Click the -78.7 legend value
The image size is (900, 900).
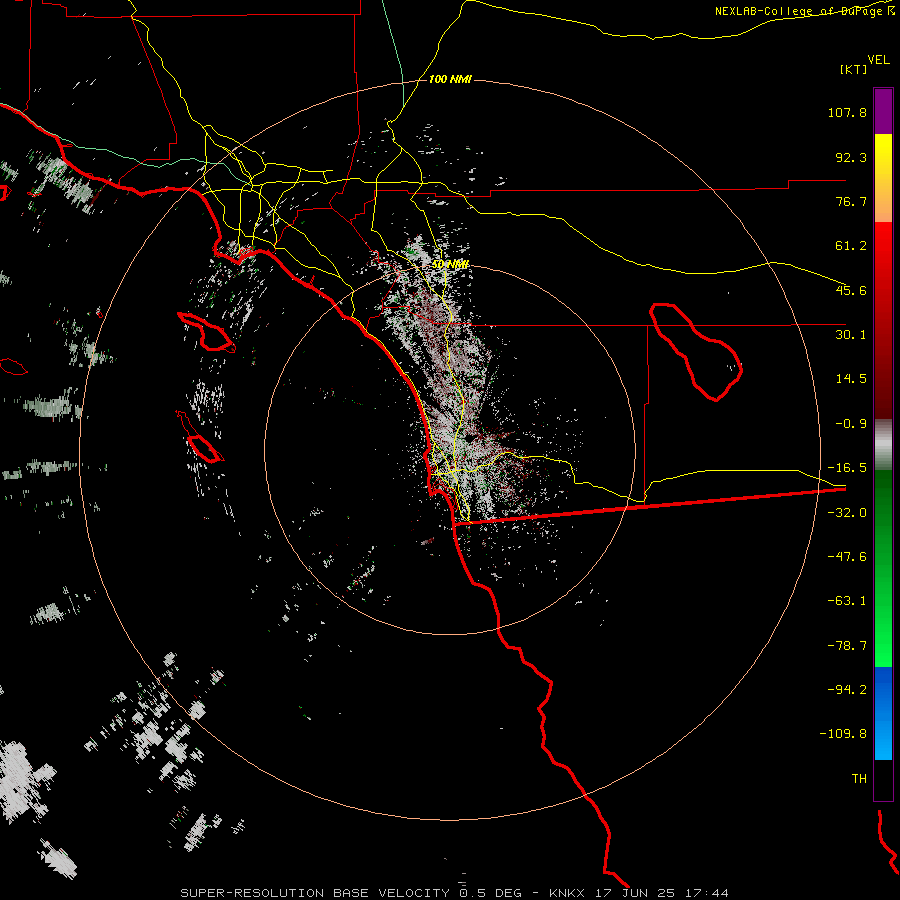847,646
